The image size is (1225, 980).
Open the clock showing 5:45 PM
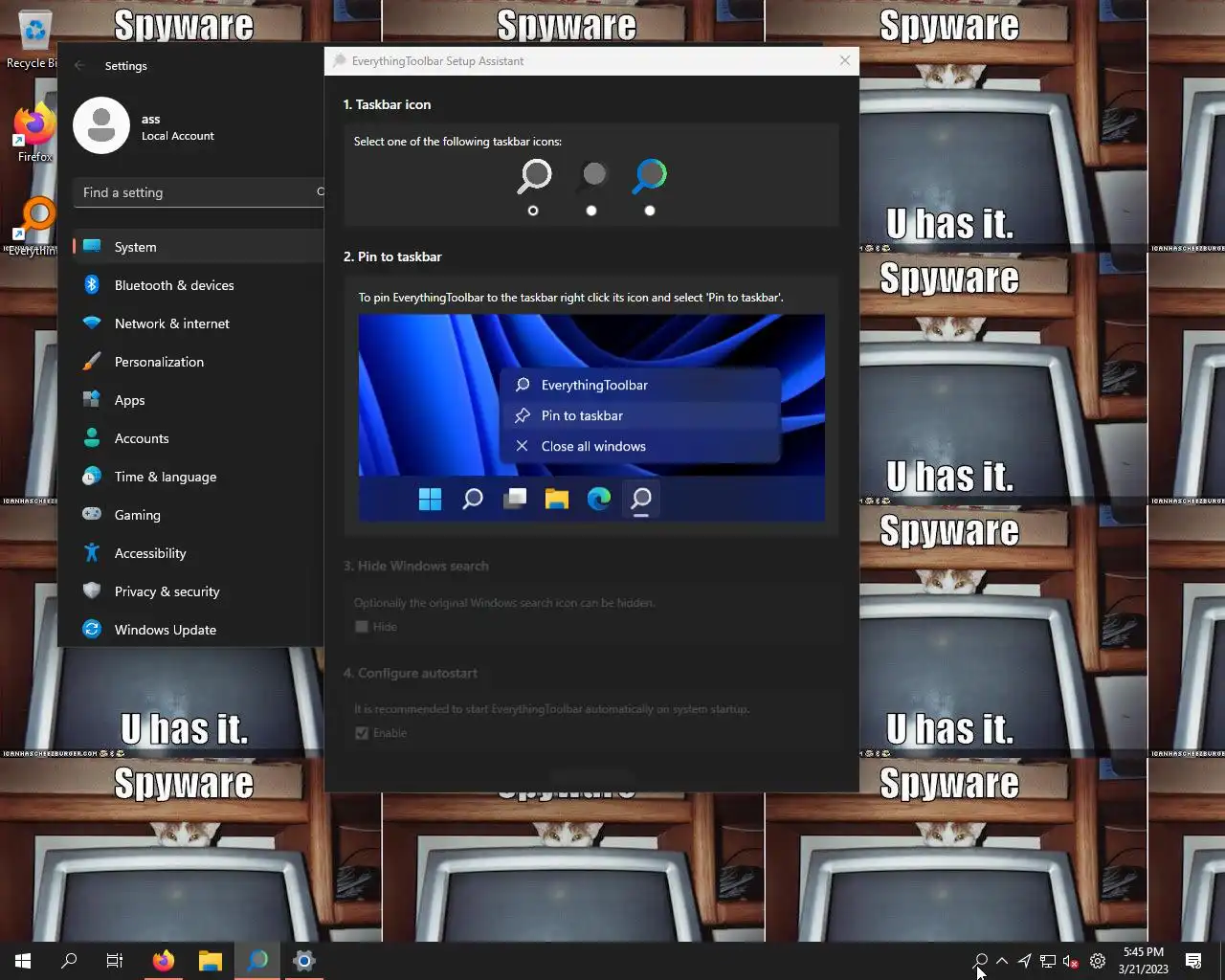pyautogui.click(x=1144, y=961)
